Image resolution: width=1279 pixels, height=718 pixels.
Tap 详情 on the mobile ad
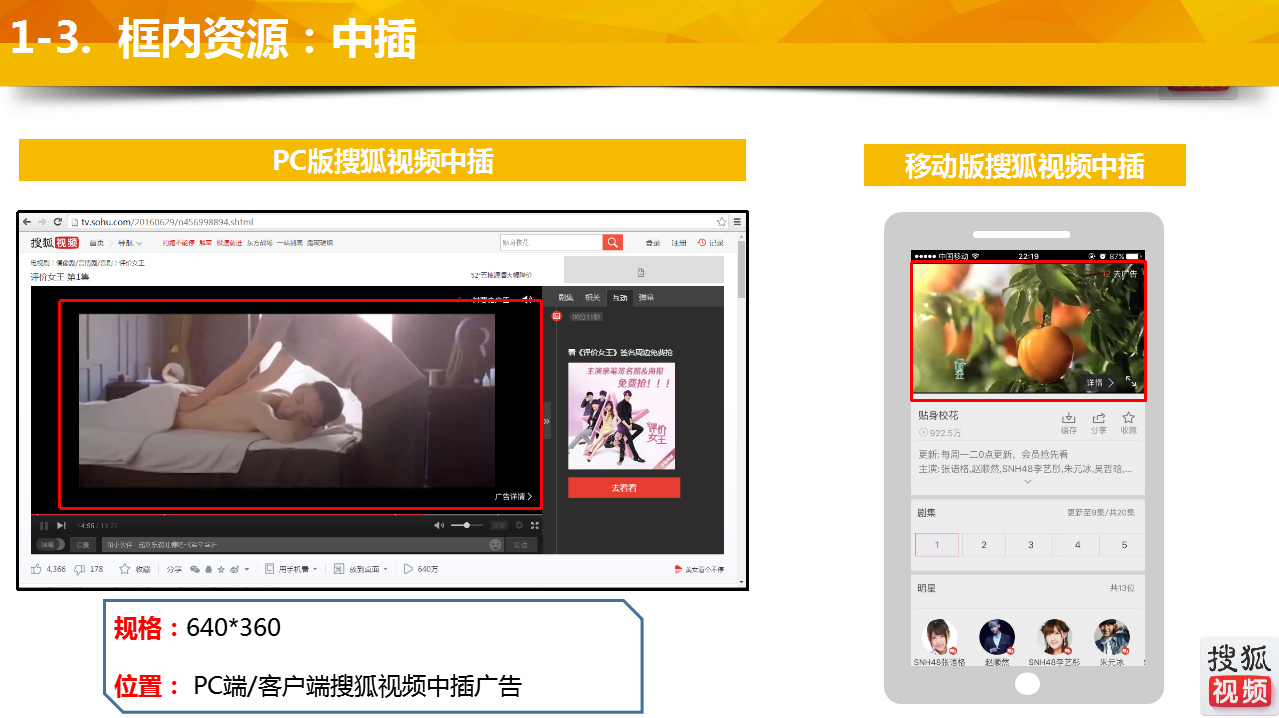(x=1100, y=383)
